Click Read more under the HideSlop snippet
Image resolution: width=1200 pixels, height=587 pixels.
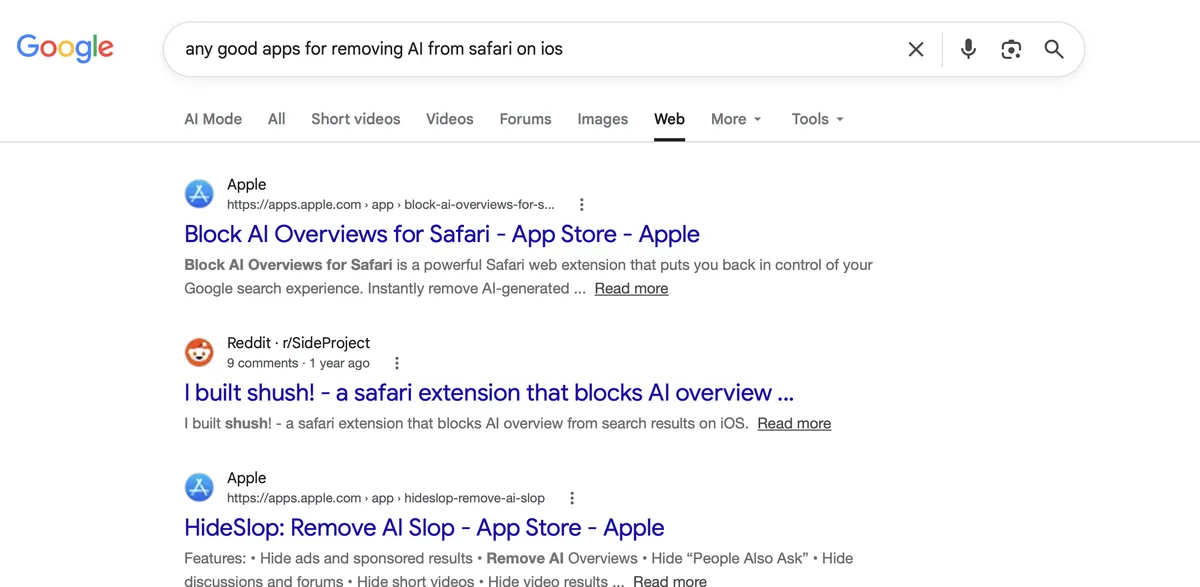pyautogui.click(x=670, y=581)
